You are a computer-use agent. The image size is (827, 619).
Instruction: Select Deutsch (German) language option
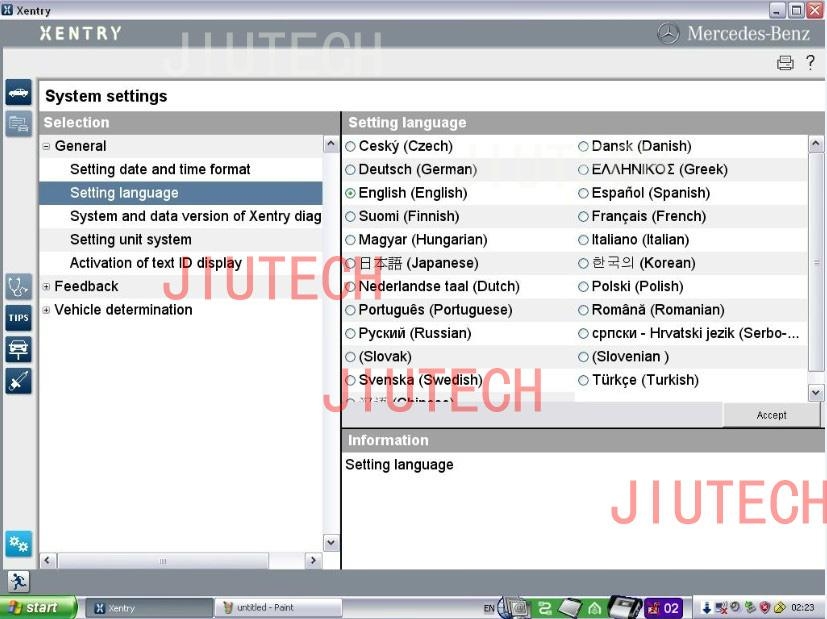click(411, 169)
